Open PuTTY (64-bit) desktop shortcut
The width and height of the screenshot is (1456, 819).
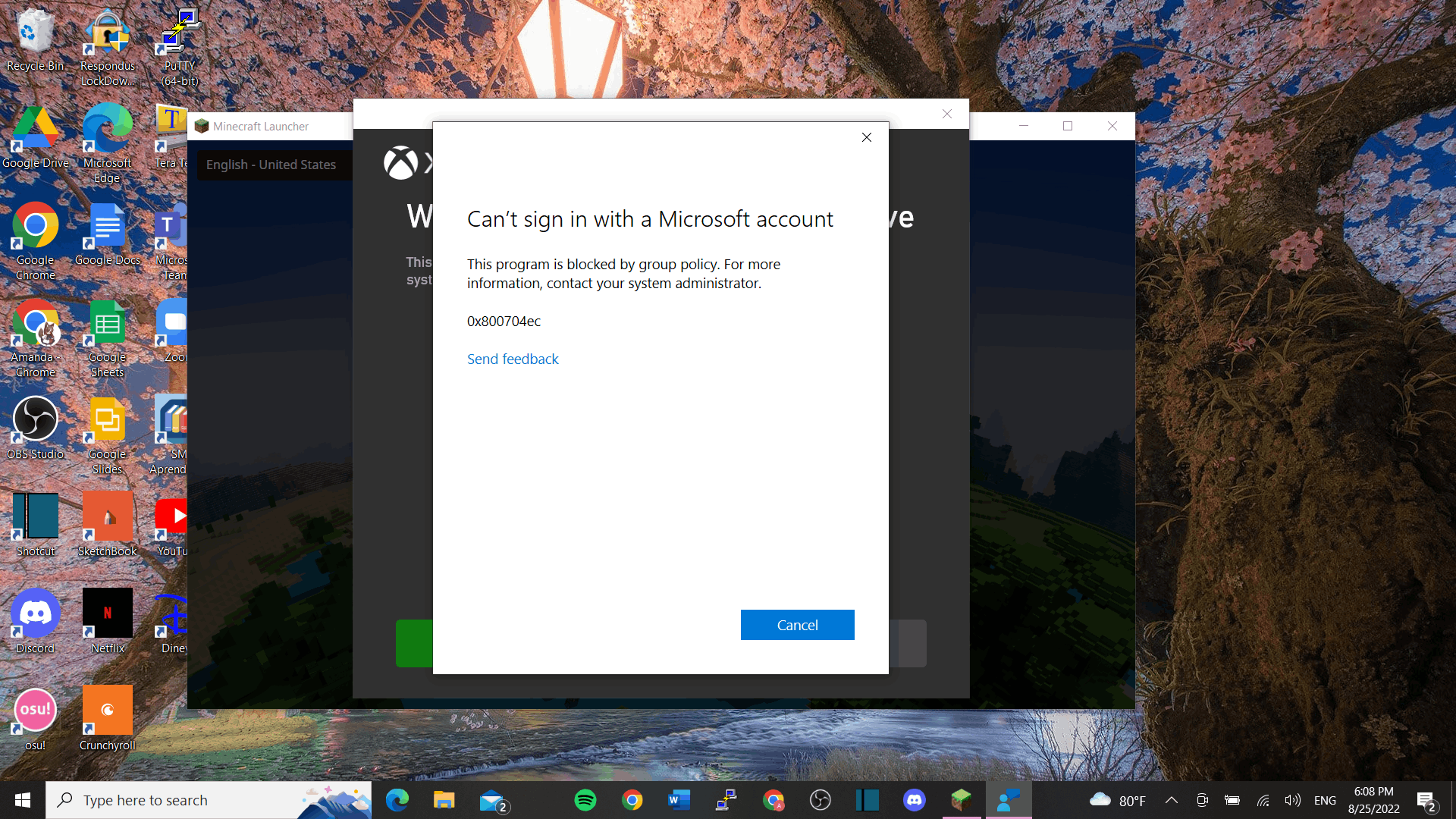click(180, 49)
